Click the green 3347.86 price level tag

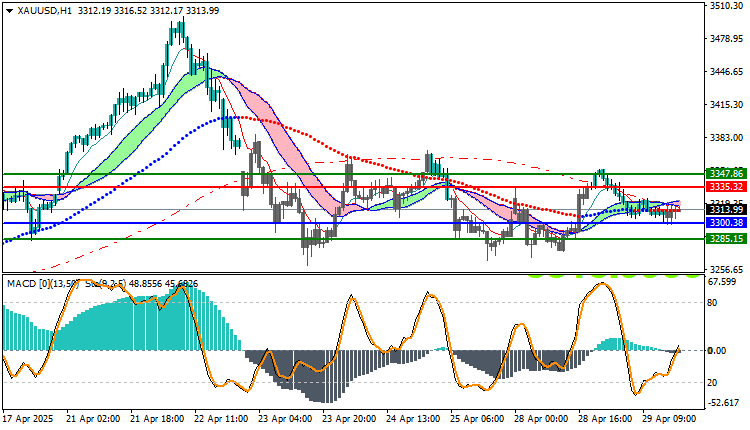(x=726, y=174)
